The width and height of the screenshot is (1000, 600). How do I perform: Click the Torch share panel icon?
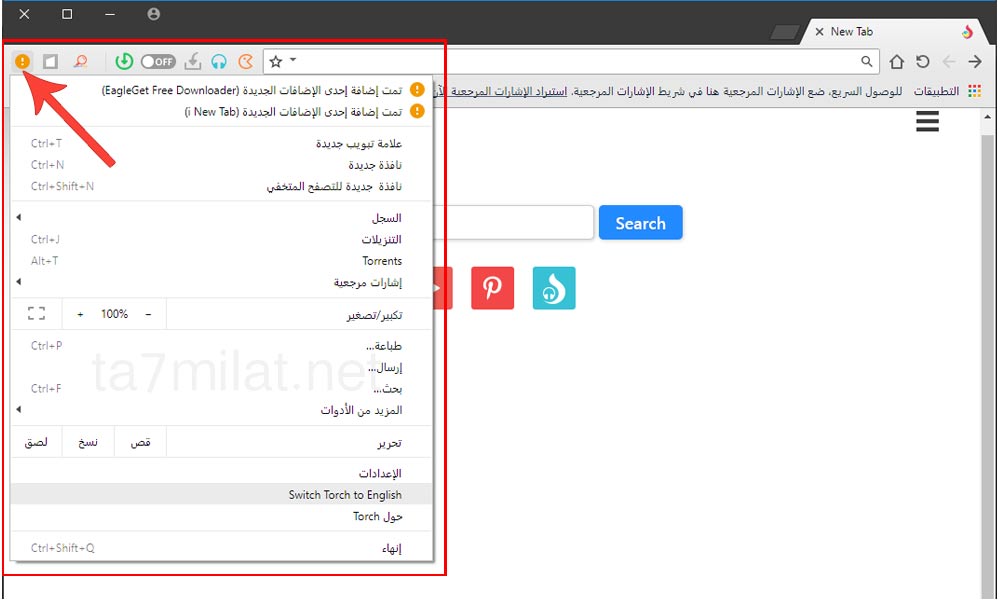pos(50,61)
